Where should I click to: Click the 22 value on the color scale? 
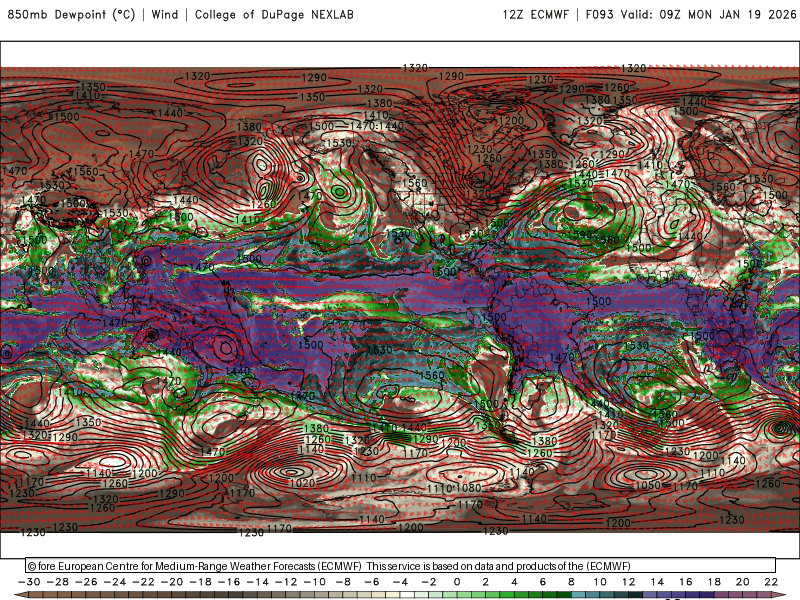(771, 582)
